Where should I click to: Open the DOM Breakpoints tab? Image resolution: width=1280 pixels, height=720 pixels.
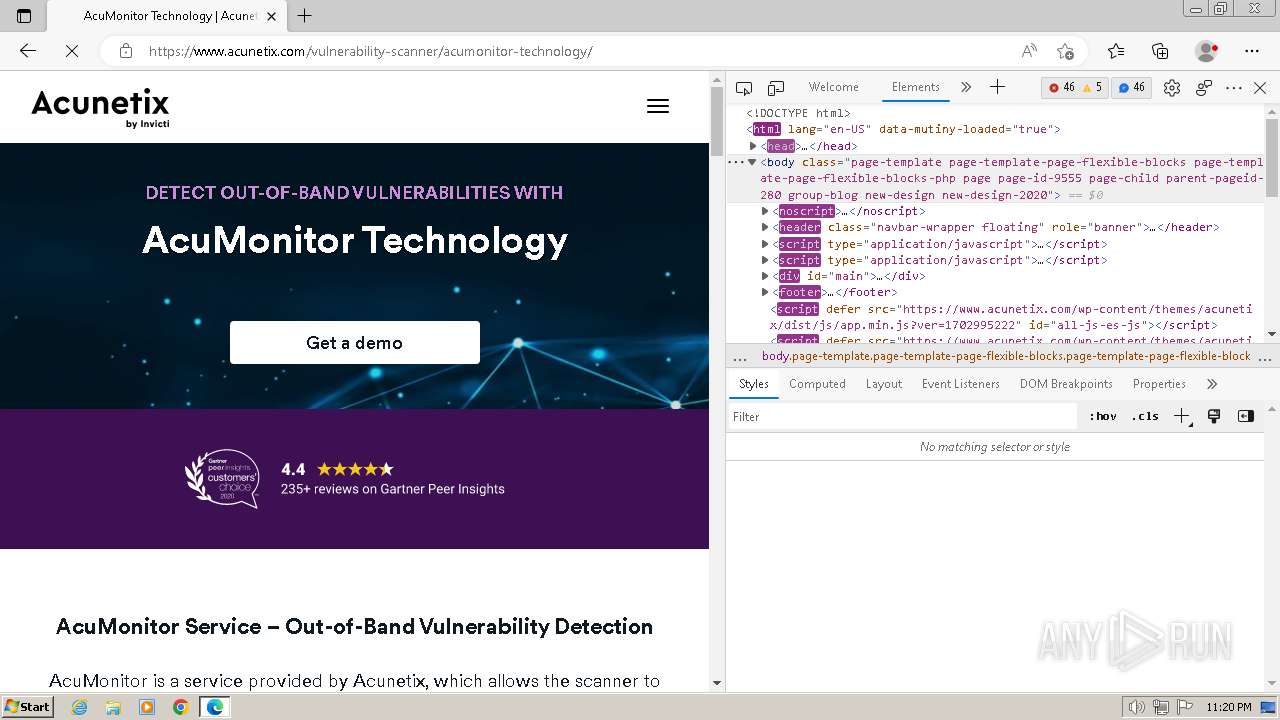pyautogui.click(x=1066, y=384)
